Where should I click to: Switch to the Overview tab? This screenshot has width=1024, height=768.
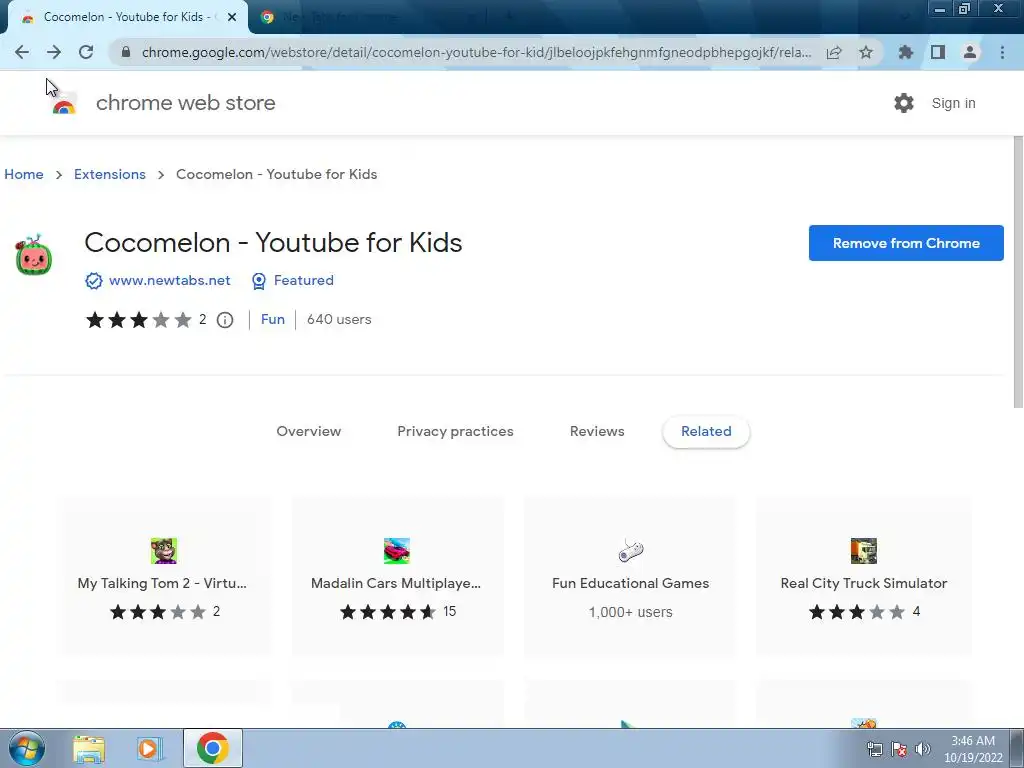(309, 431)
